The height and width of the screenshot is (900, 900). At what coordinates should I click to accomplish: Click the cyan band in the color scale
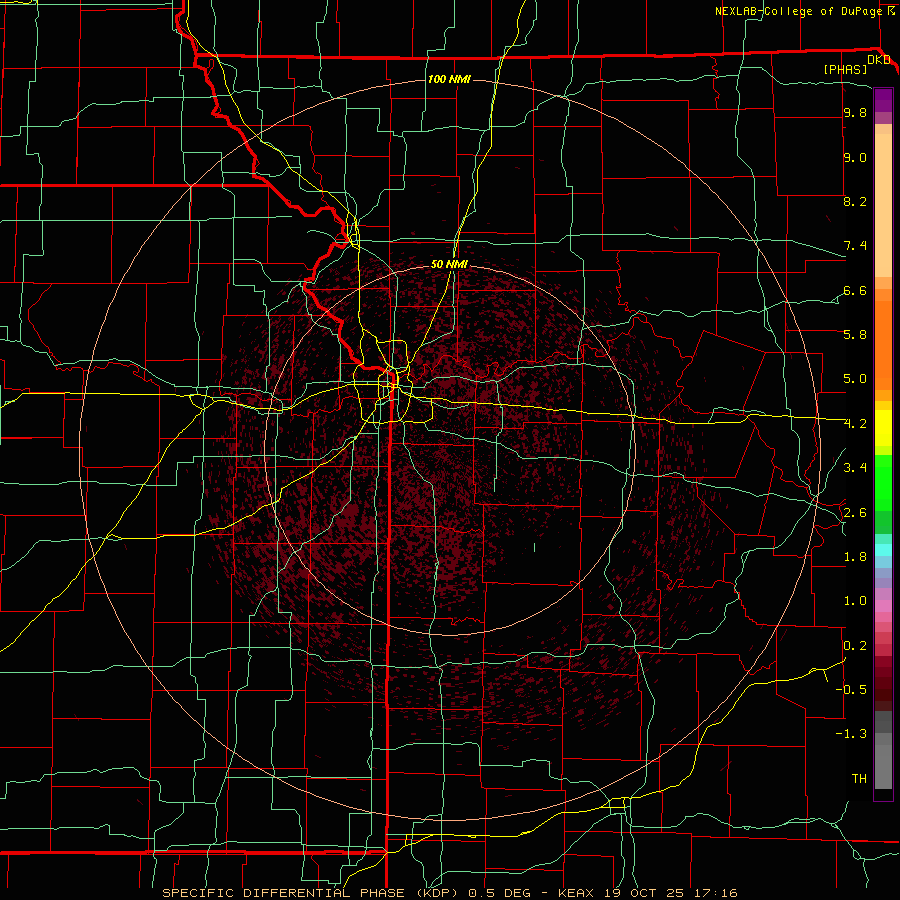tap(883, 550)
